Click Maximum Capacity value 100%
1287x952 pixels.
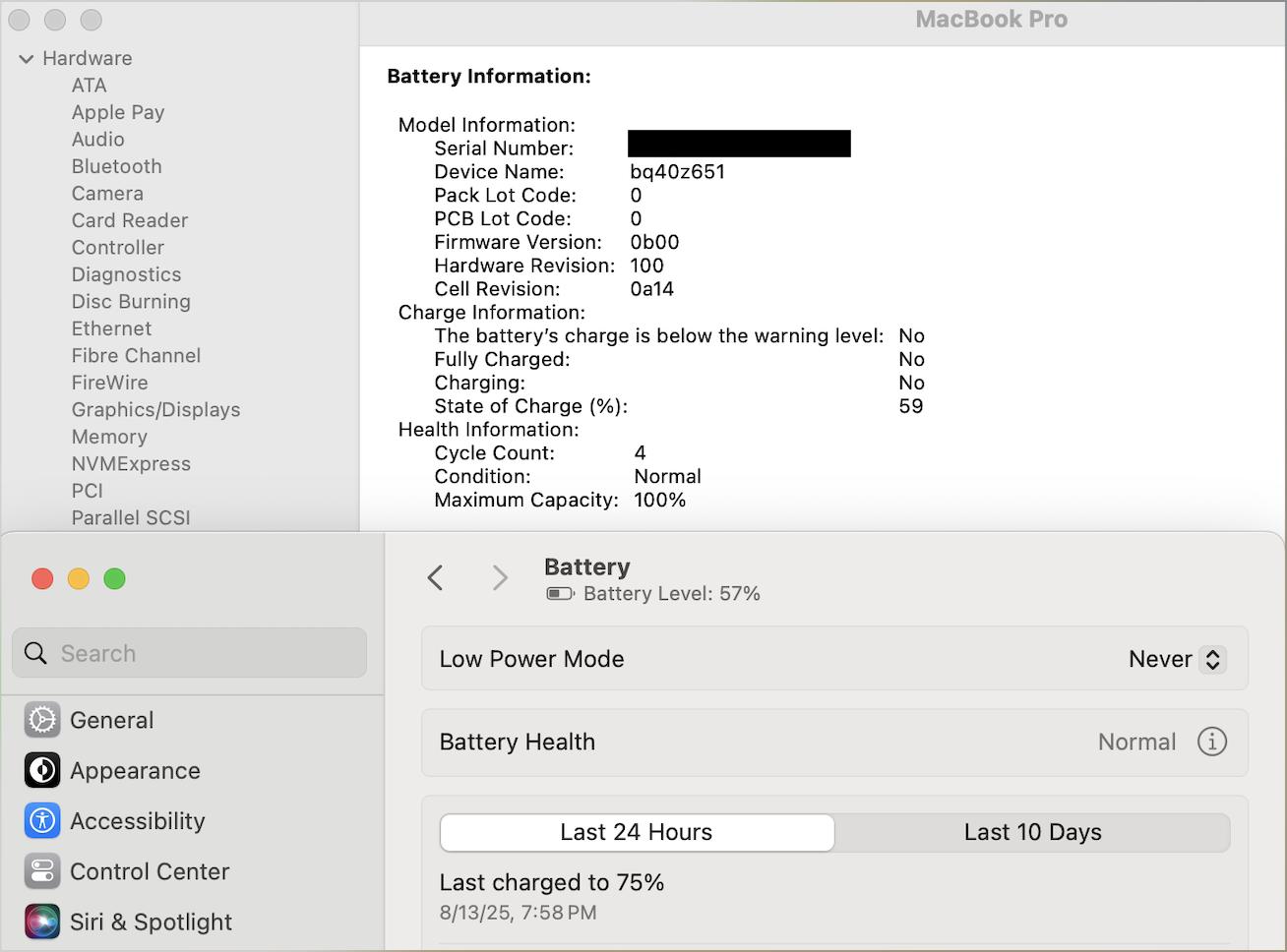659,501
